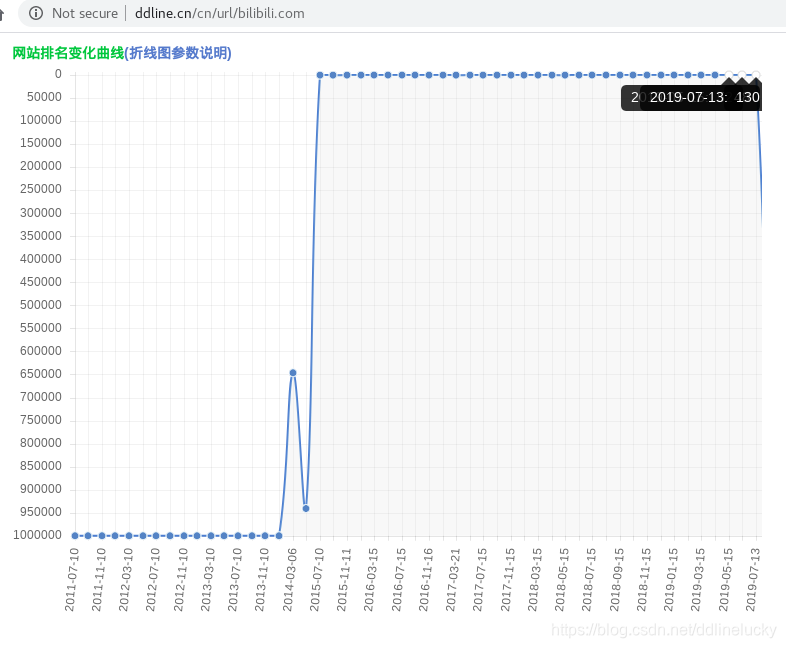Click the y-axis label 1000000

click(x=38, y=535)
